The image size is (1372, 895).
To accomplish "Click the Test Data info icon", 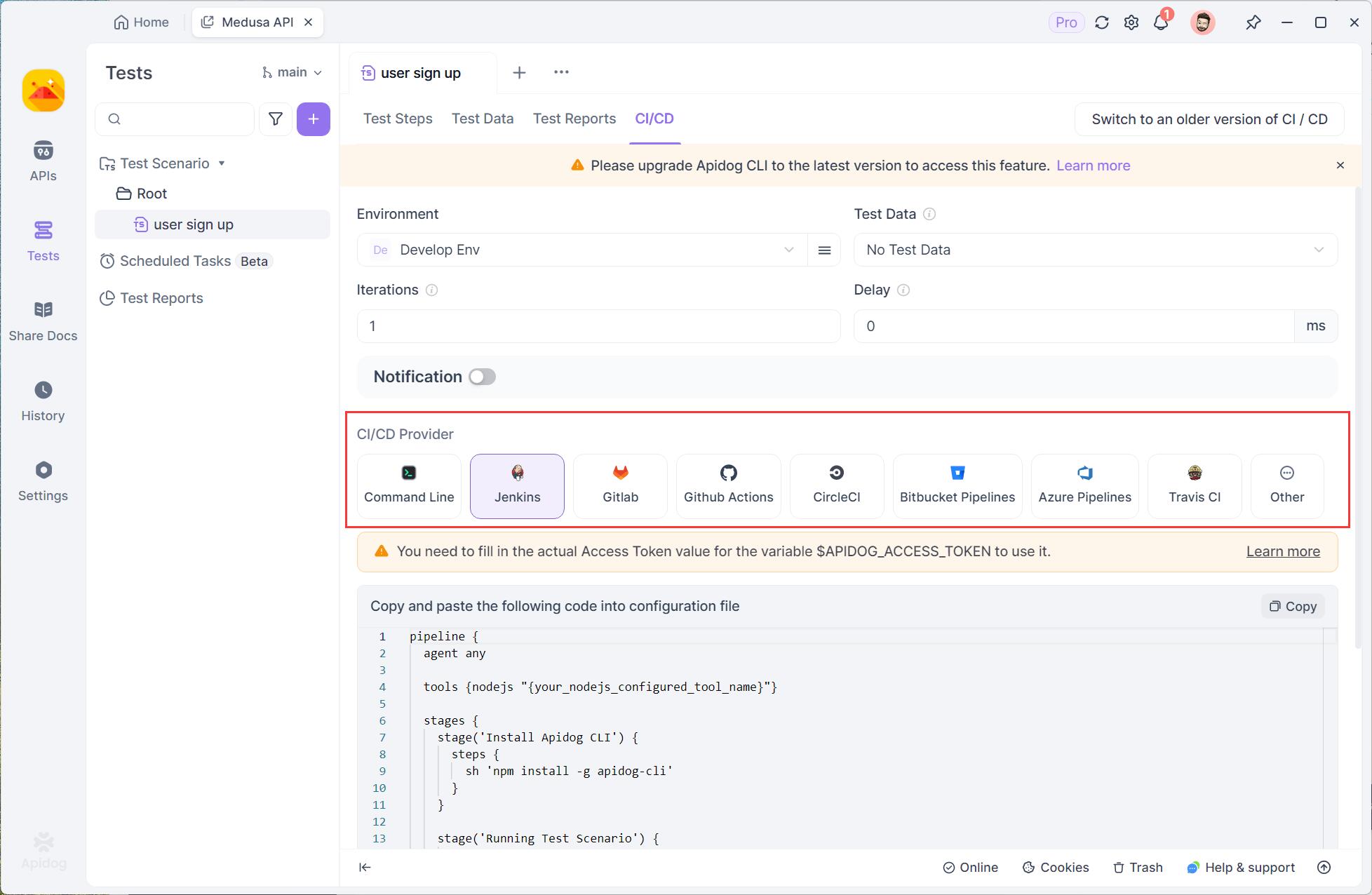I will click(929, 214).
